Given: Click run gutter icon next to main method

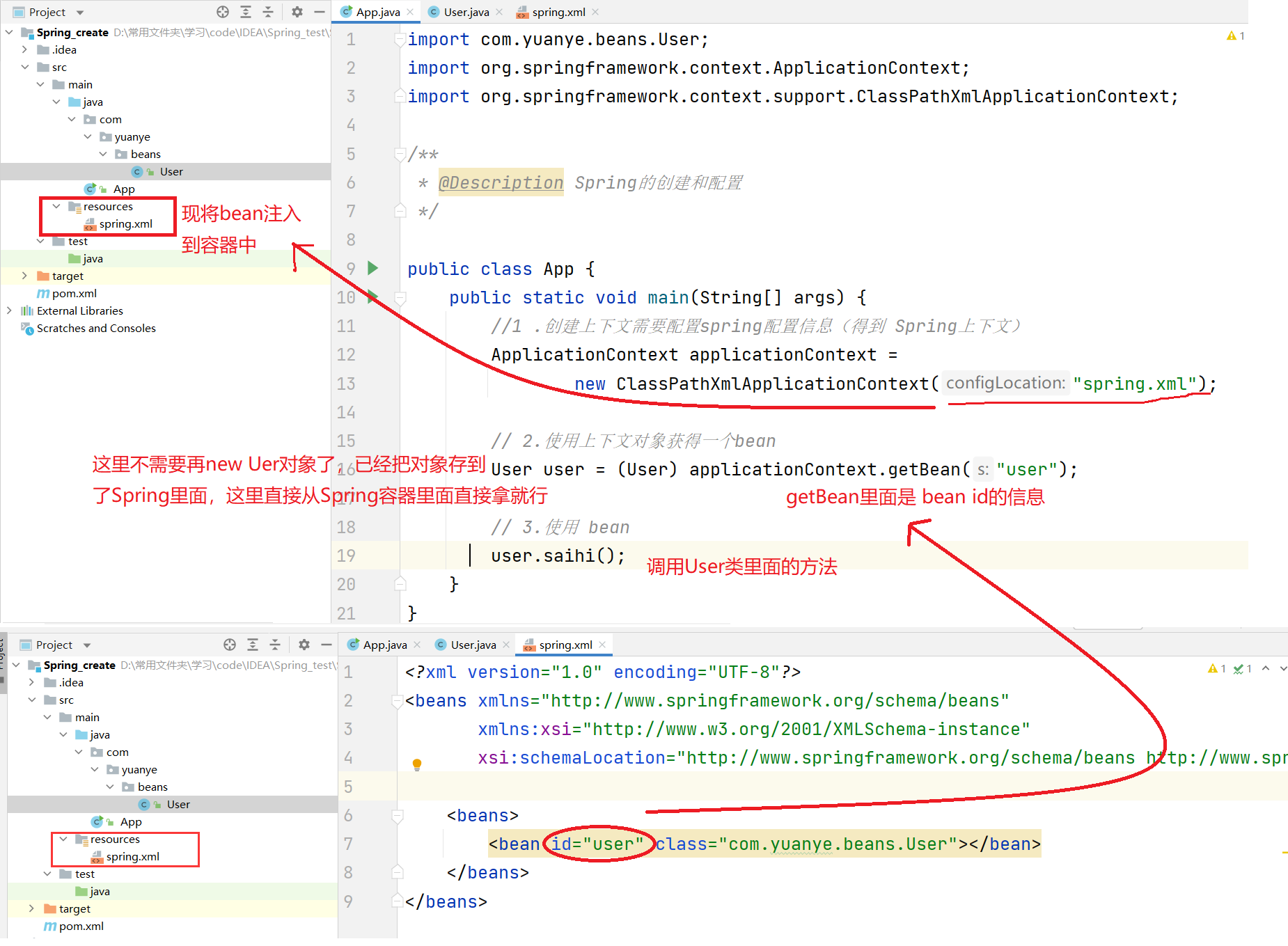Looking at the screenshot, I should point(372,297).
